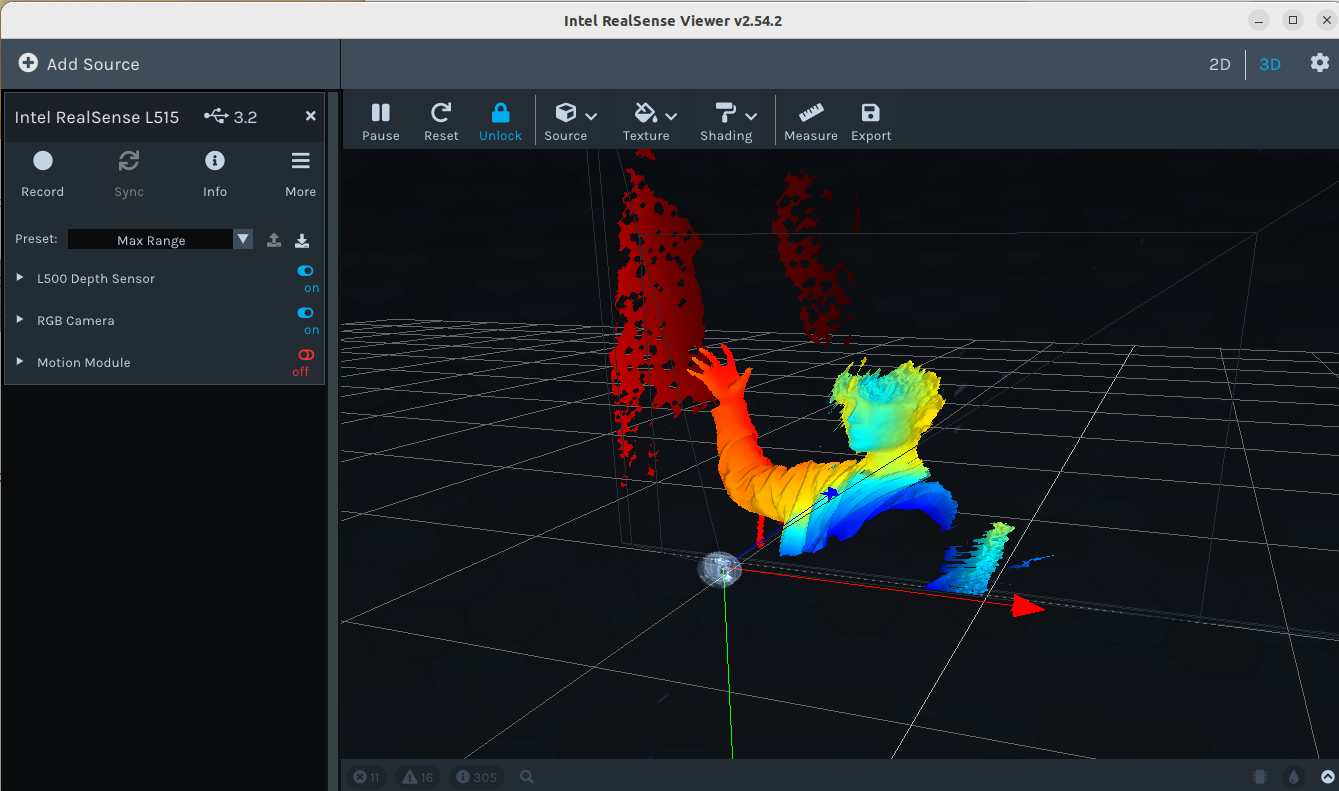Expand the Motion Module section
The image size is (1339, 791).
point(20,362)
